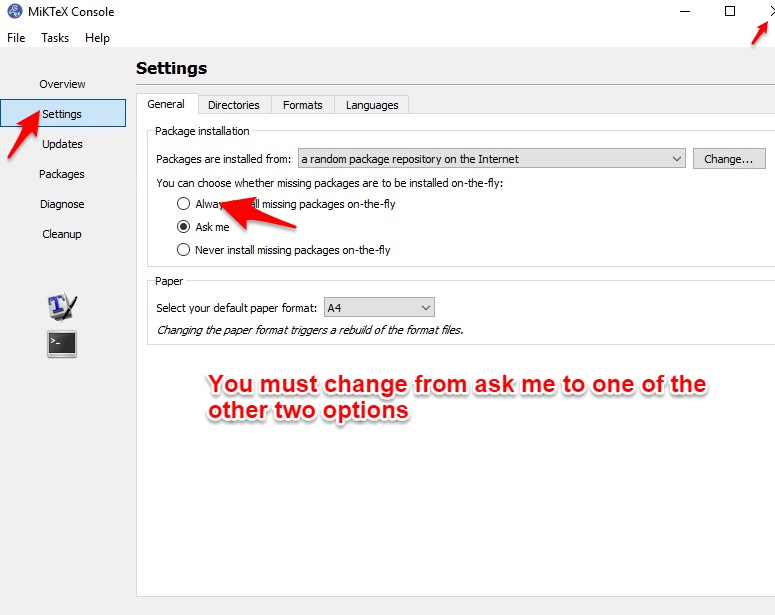775x615 pixels.
Task: Click the 'Package installation' group label
Action: point(202,131)
